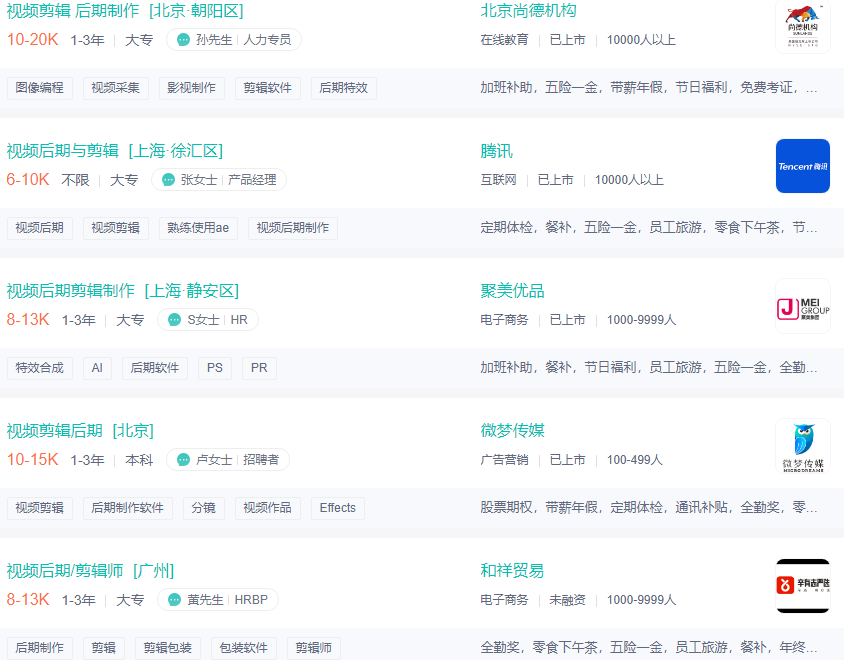
Task: Select the 剪辑师 skill tag
Action: pos(314,648)
